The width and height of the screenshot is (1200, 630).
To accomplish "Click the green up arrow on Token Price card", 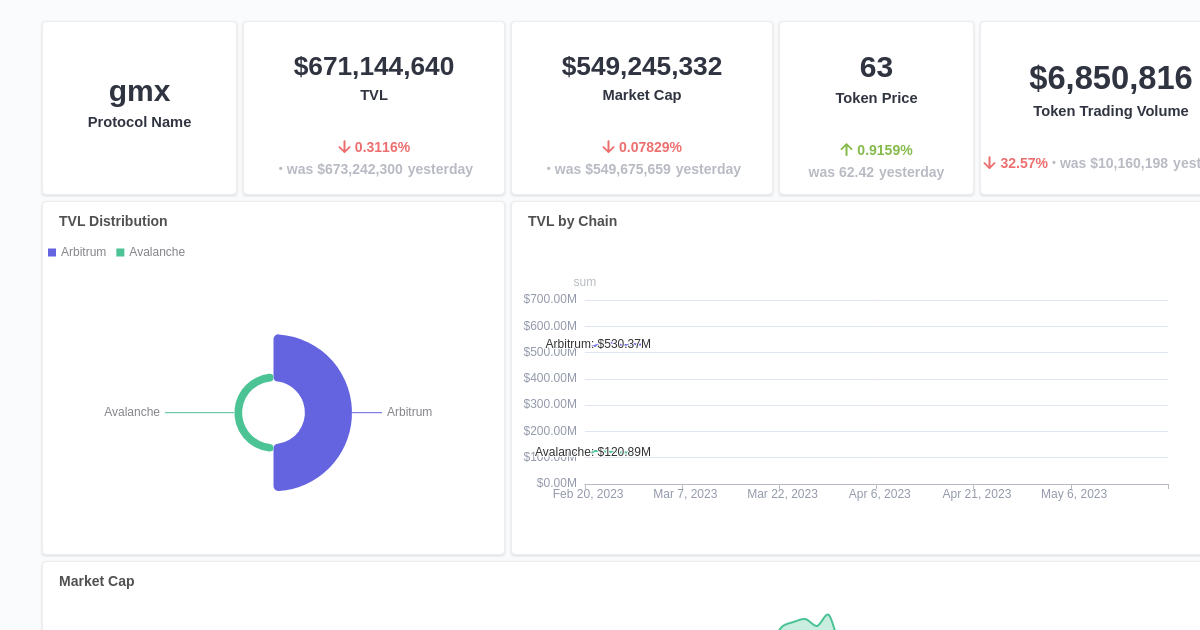I will (x=845, y=149).
